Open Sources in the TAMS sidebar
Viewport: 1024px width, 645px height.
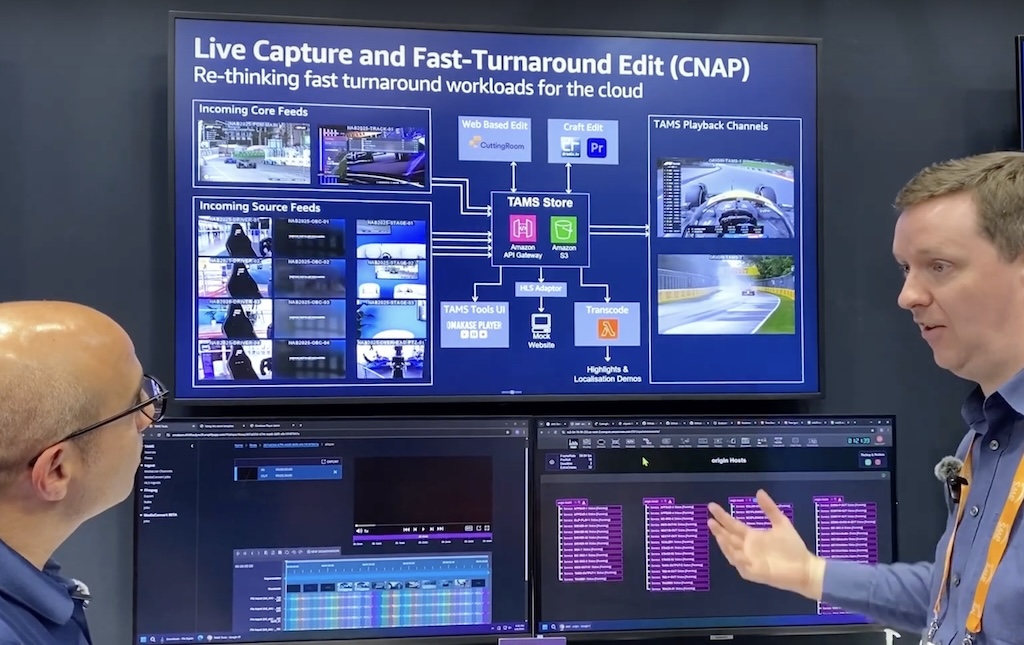click(150, 452)
